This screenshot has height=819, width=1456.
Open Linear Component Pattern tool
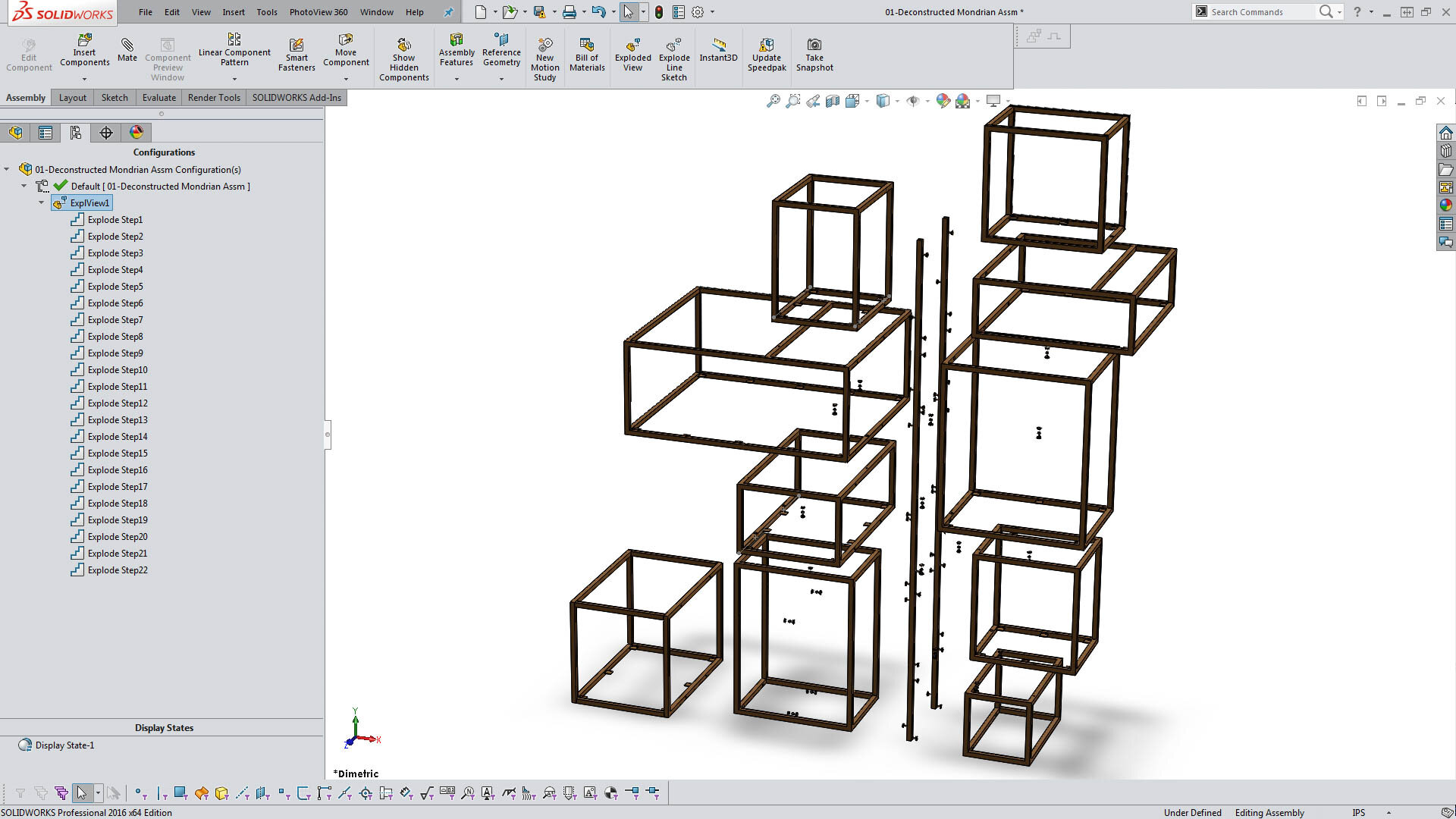point(234,50)
